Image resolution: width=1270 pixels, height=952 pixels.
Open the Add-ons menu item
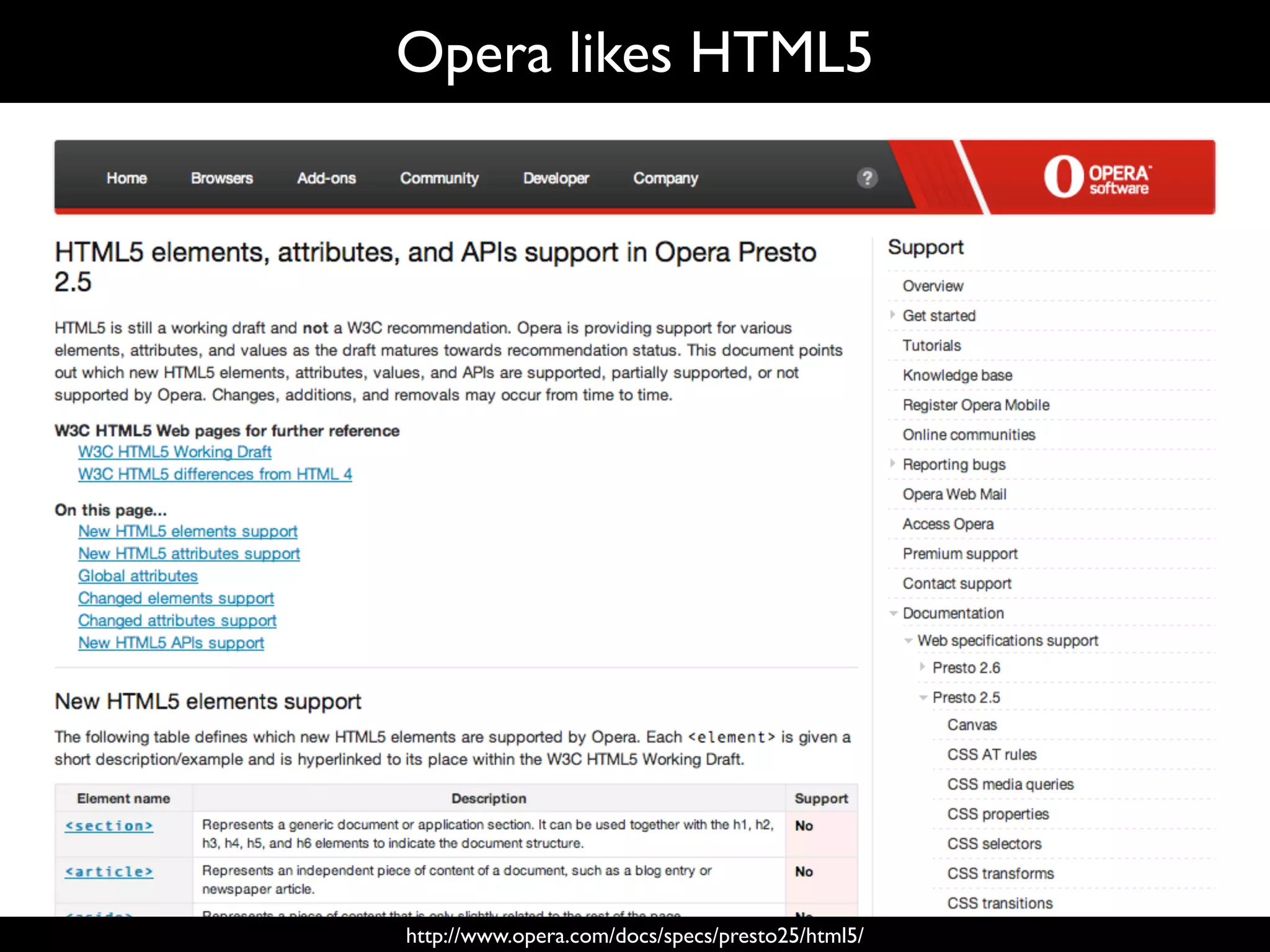tap(326, 178)
